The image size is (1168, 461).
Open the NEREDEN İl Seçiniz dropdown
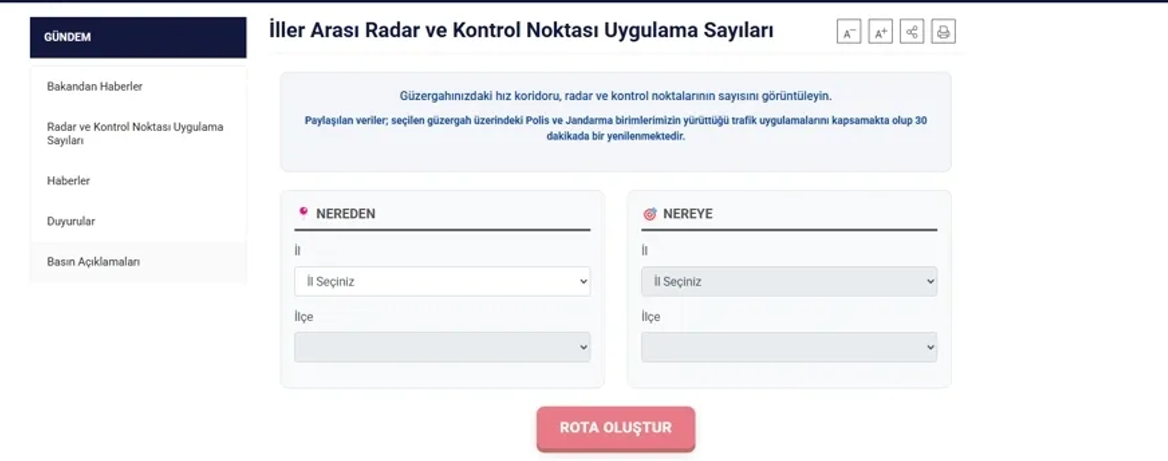(x=442, y=282)
